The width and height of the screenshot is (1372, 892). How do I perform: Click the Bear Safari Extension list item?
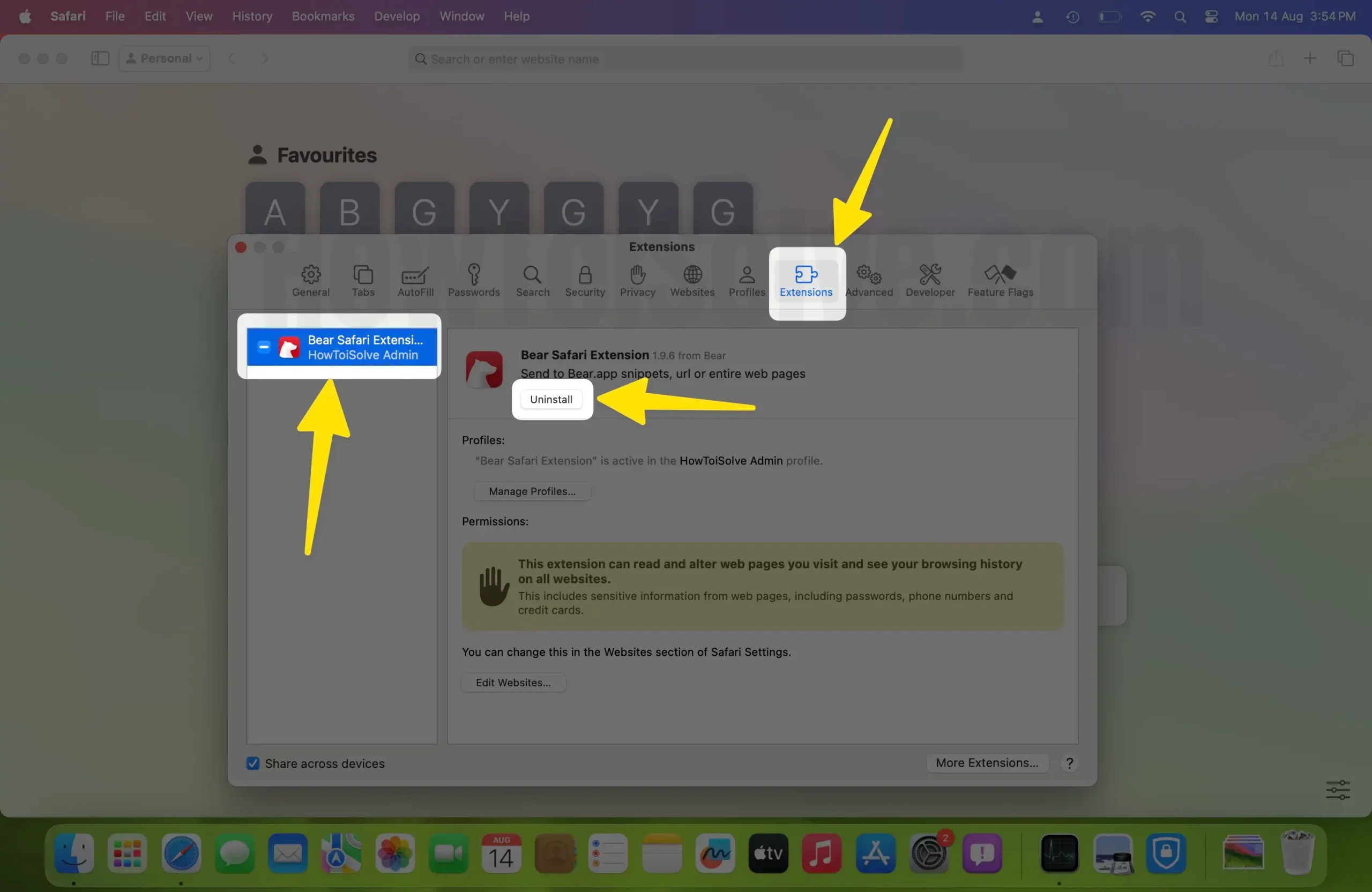point(341,347)
